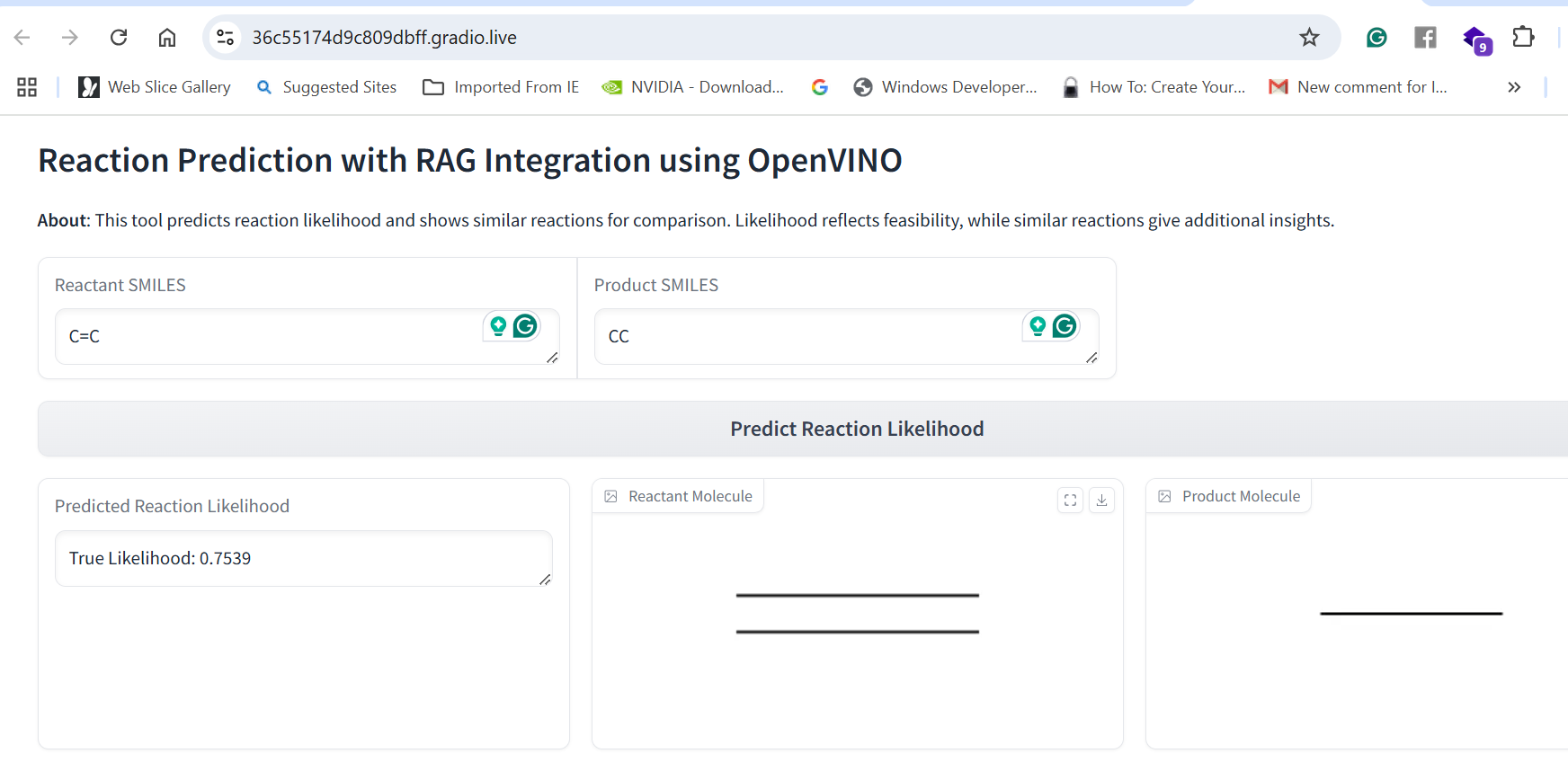The image size is (1568, 780).
Task: Click the address bar URL
Action: pyautogui.click(x=384, y=37)
